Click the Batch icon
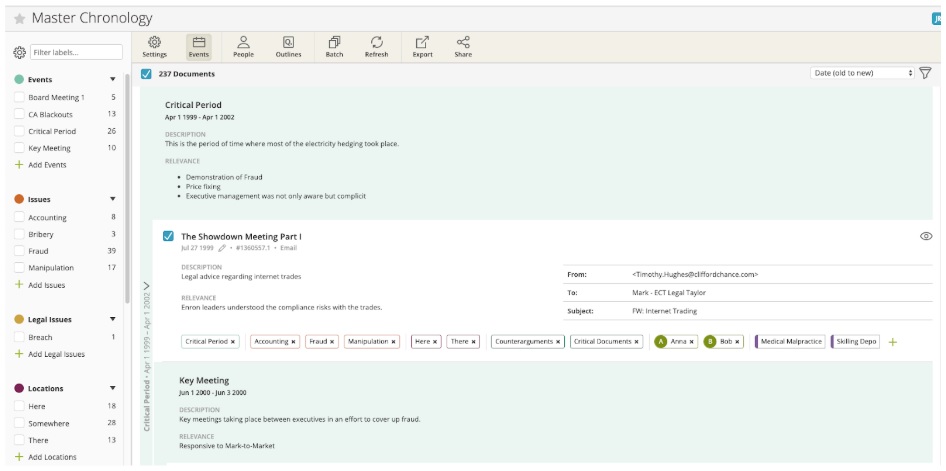 (x=334, y=46)
